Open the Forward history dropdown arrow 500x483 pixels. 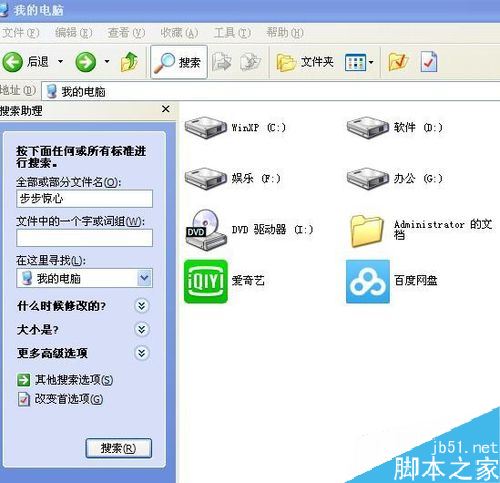[107, 62]
